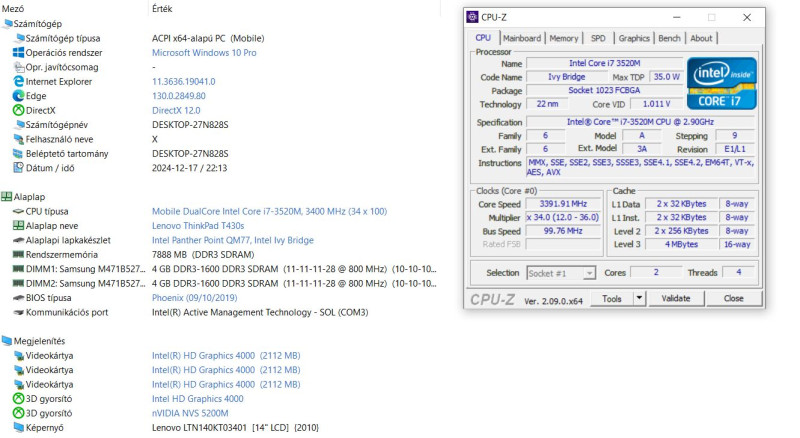Viewport: 800px width, 438px height.
Task: Open the Microsoft Windows 10 Pro link
Action: [204, 53]
